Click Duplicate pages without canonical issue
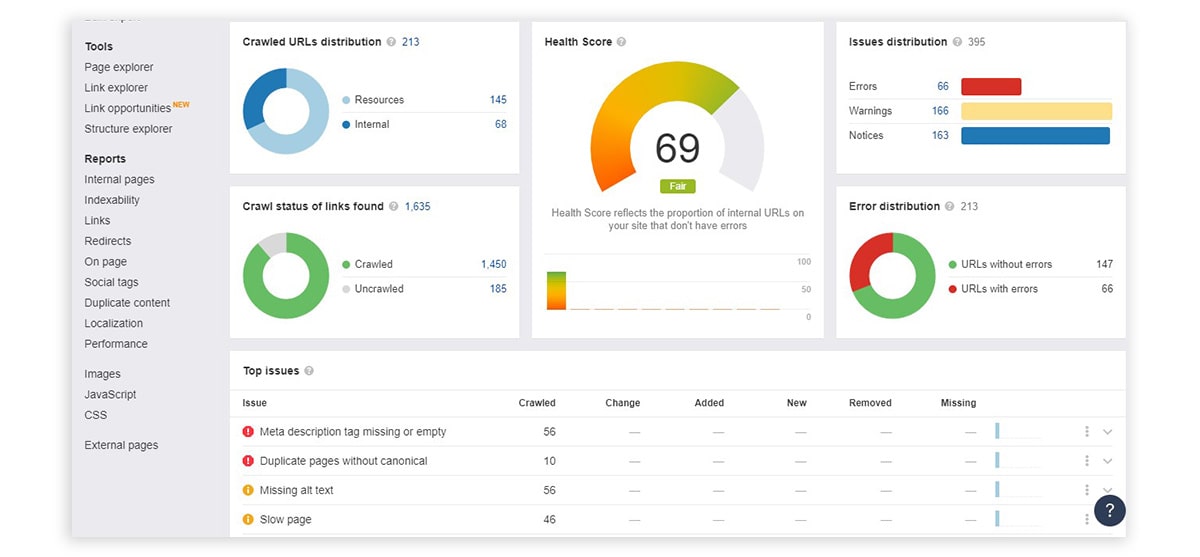This screenshot has height=557, width=1200. tap(343, 461)
